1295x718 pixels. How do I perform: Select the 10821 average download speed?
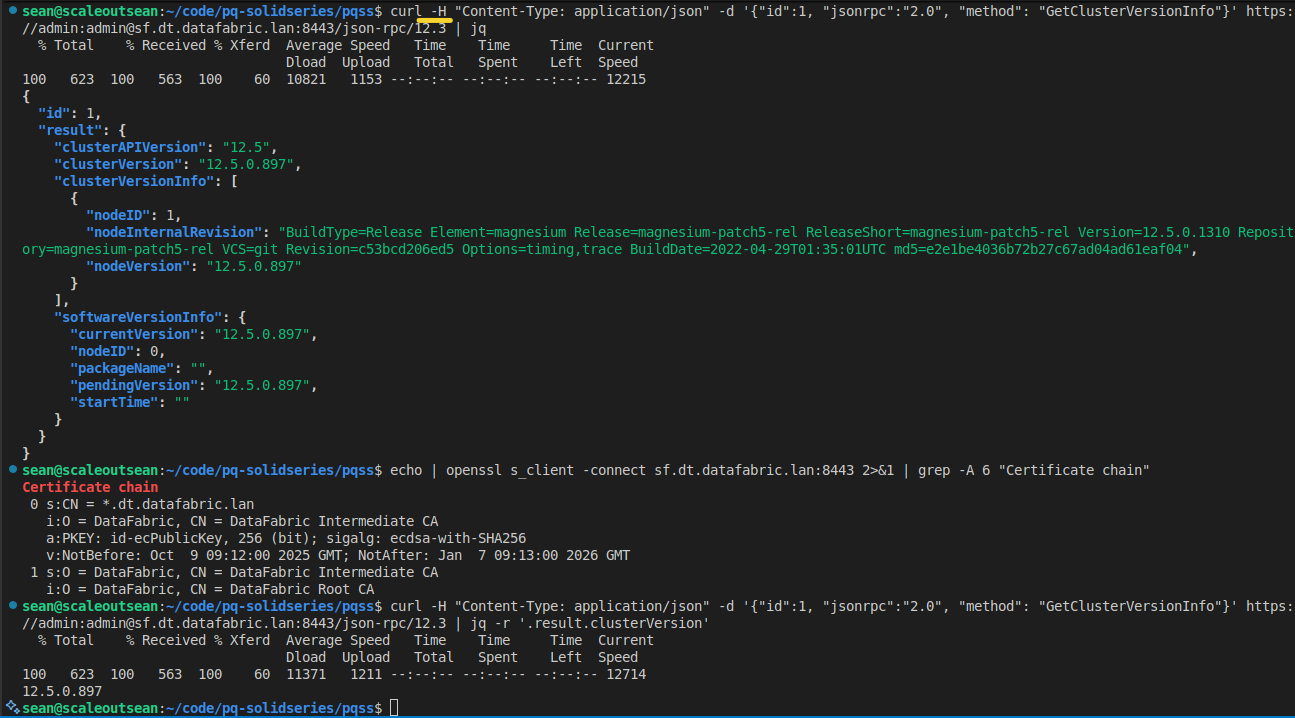[306, 79]
